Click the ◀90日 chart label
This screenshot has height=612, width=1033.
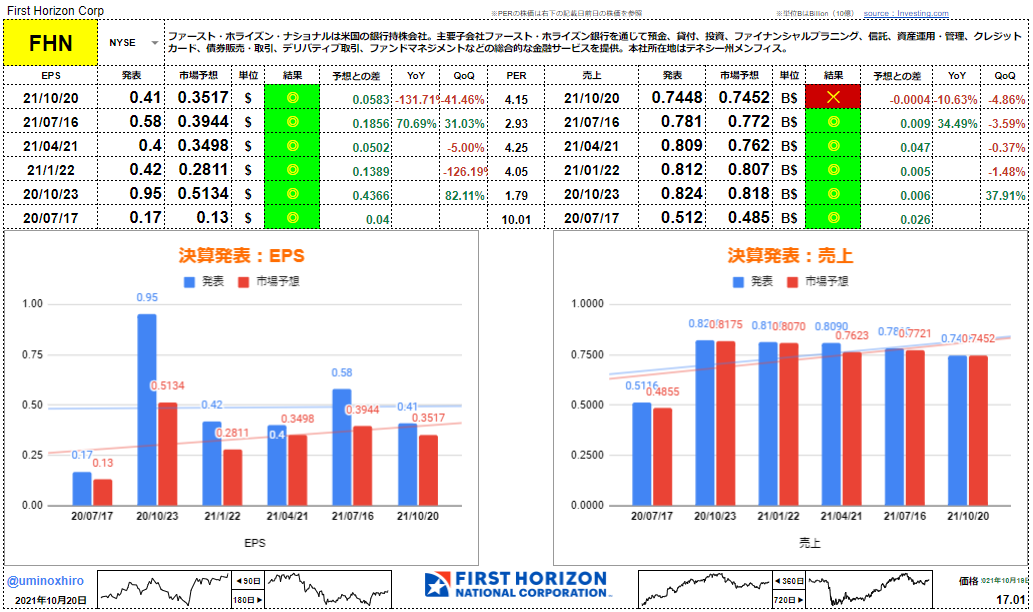click(248, 581)
